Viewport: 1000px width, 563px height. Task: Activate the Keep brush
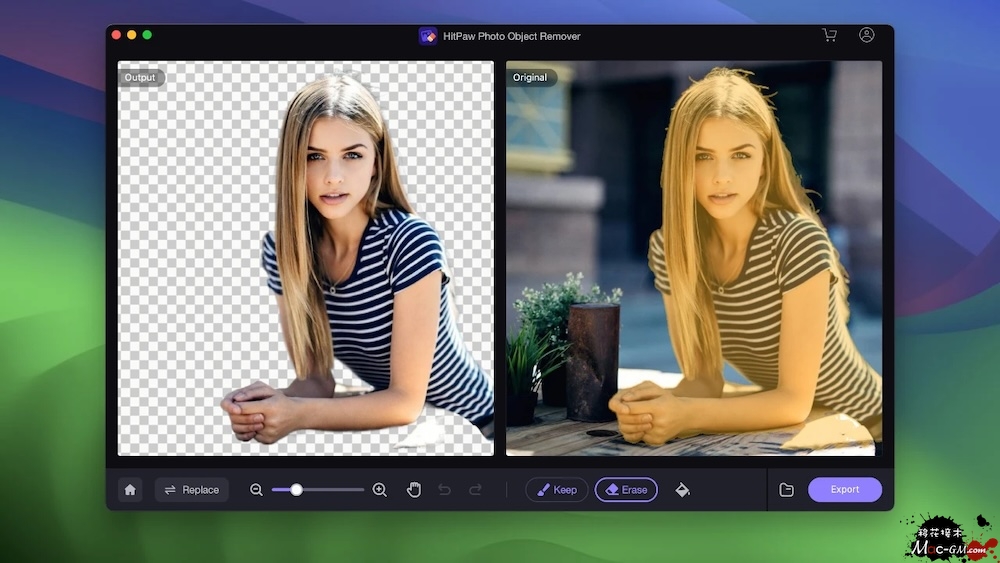pos(556,490)
